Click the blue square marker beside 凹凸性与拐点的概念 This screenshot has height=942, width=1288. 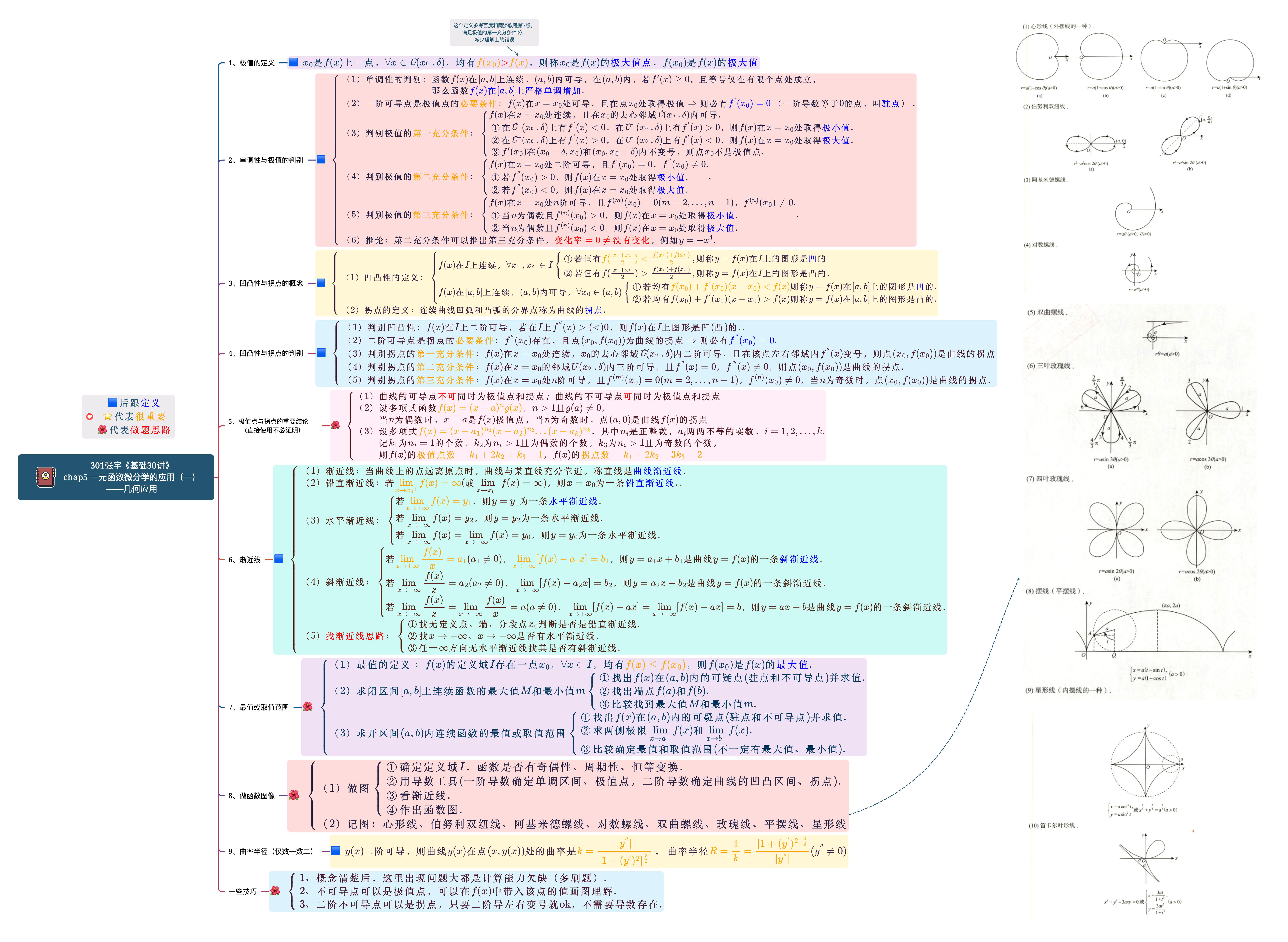tap(321, 283)
